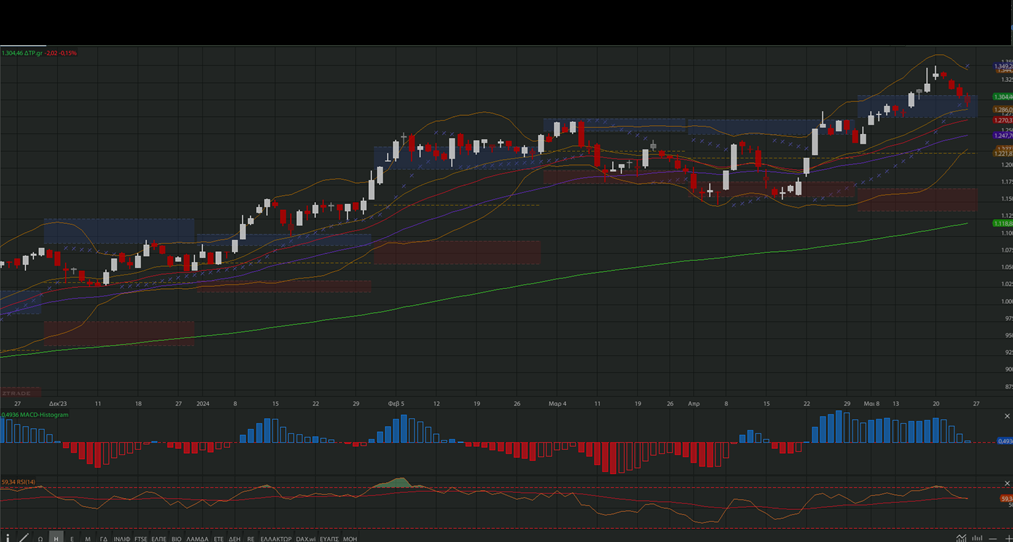Open the indicators chart icon at bottom right
The width and height of the screenshot is (1013, 542).
[x=961, y=538]
